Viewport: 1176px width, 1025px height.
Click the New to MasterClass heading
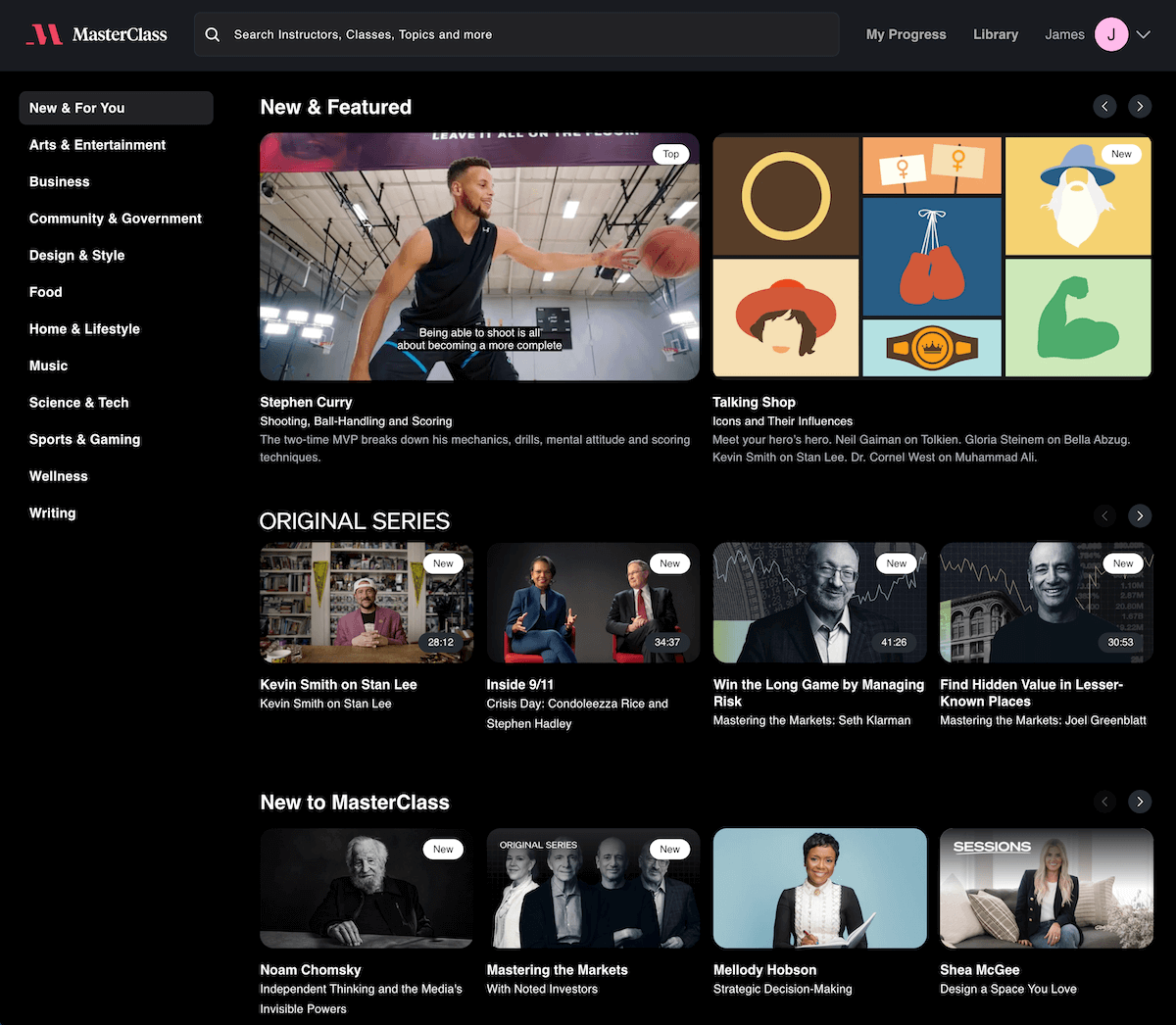pyautogui.click(x=355, y=803)
